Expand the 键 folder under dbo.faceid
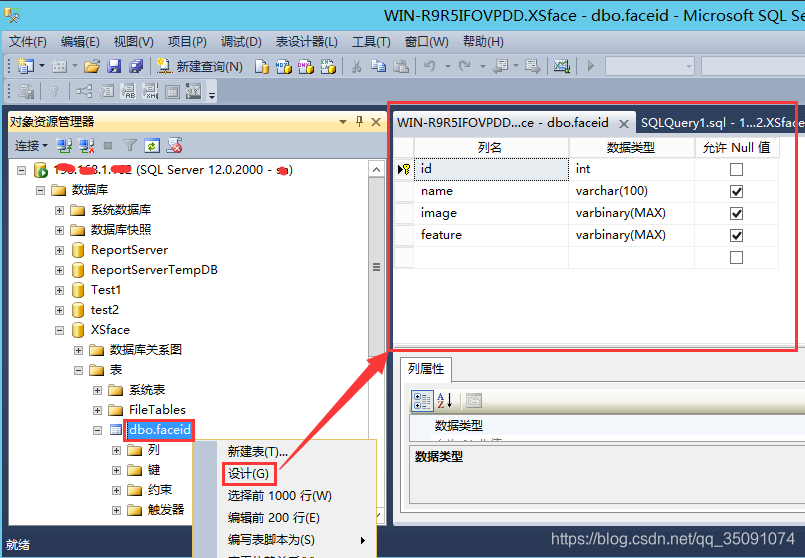Screen dimensions: 805x558 tap(117, 471)
